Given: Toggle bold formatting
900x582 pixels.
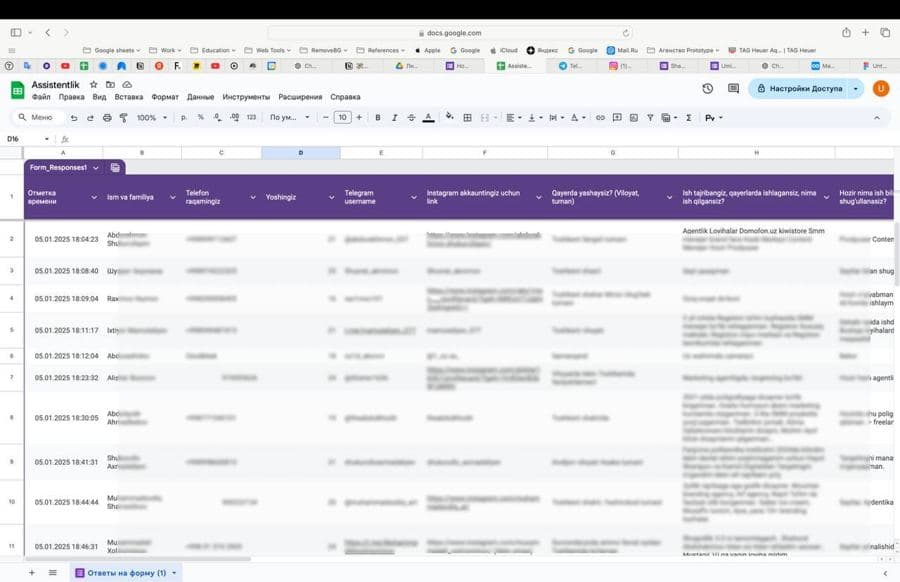Looking at the screenshot, I should click(378, 118).
